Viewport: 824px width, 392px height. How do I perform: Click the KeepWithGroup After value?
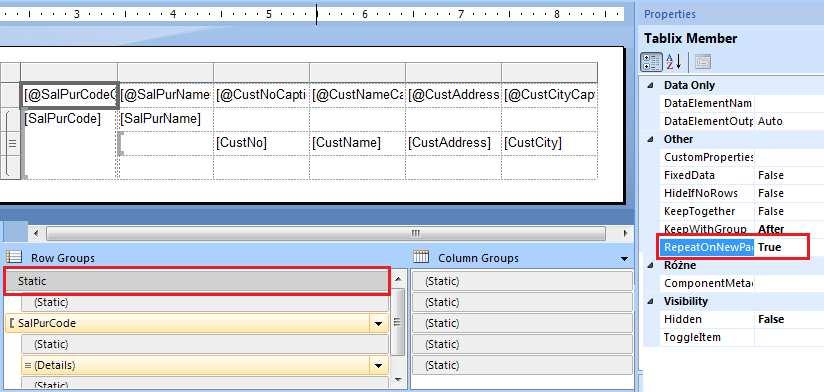coord(770,229)
